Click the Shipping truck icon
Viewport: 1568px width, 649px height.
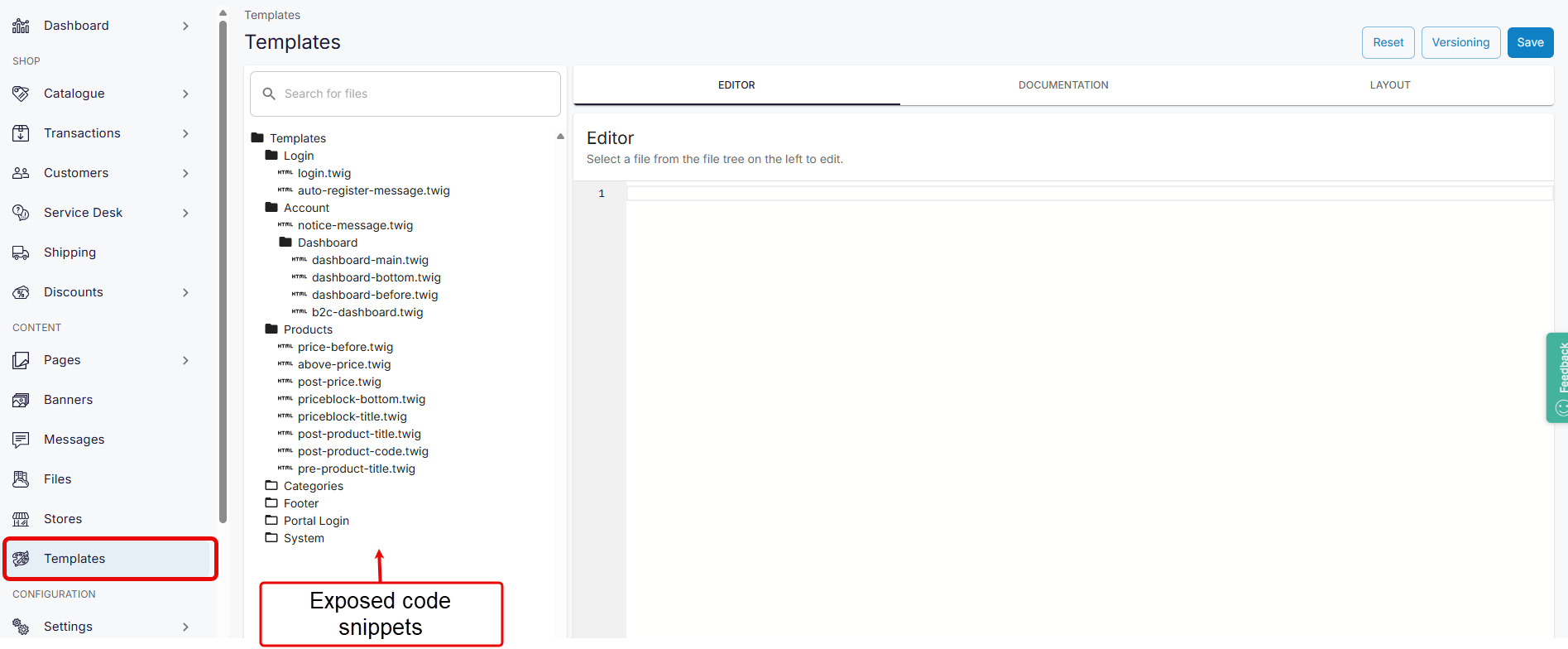point(21,252)
